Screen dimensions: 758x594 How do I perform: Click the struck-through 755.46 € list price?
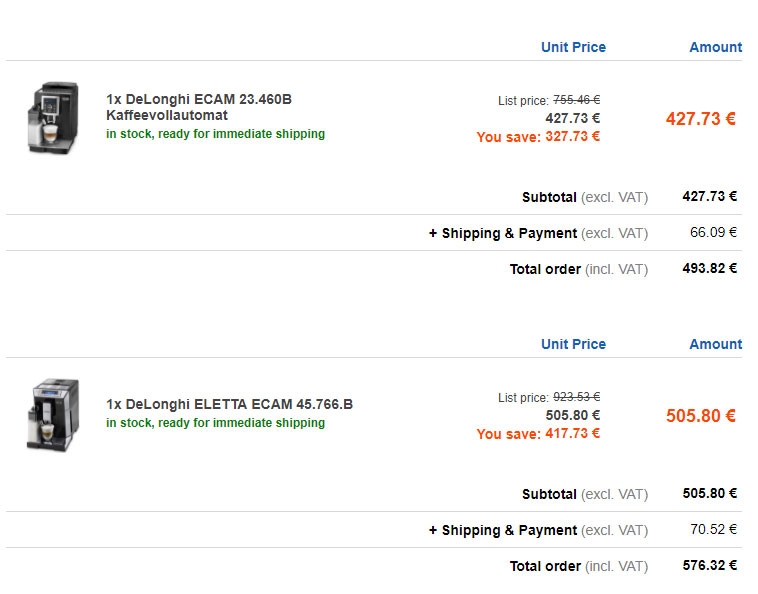point(576,100)
